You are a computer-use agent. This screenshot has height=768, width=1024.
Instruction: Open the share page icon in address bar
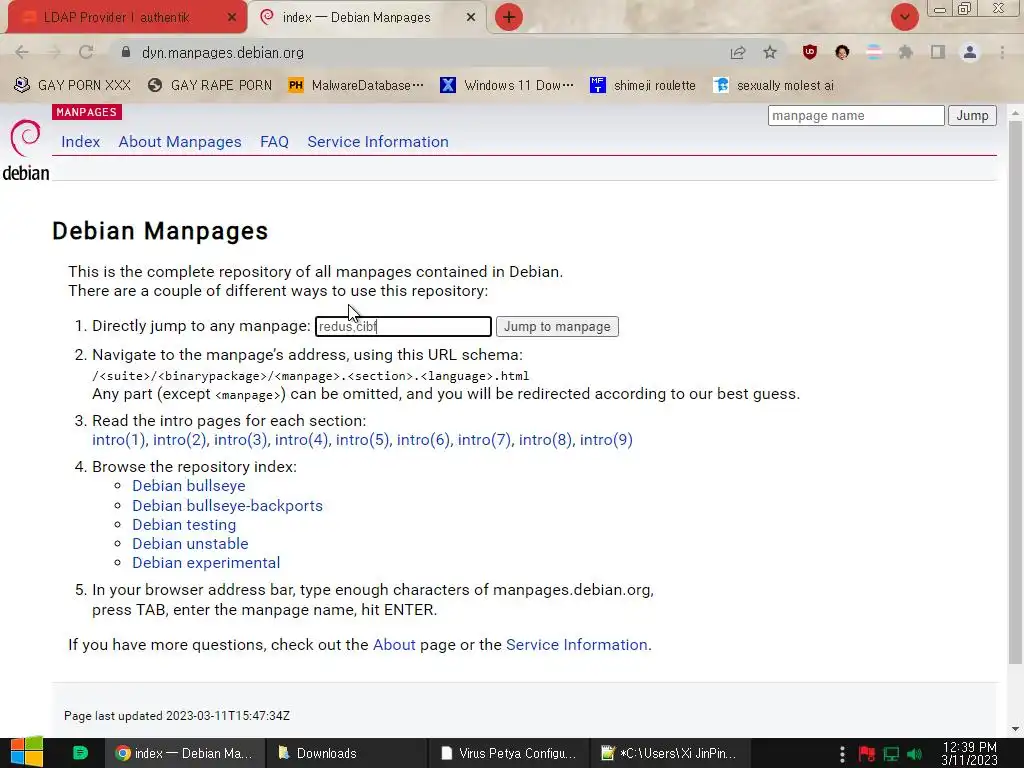(x=738, y=52)
